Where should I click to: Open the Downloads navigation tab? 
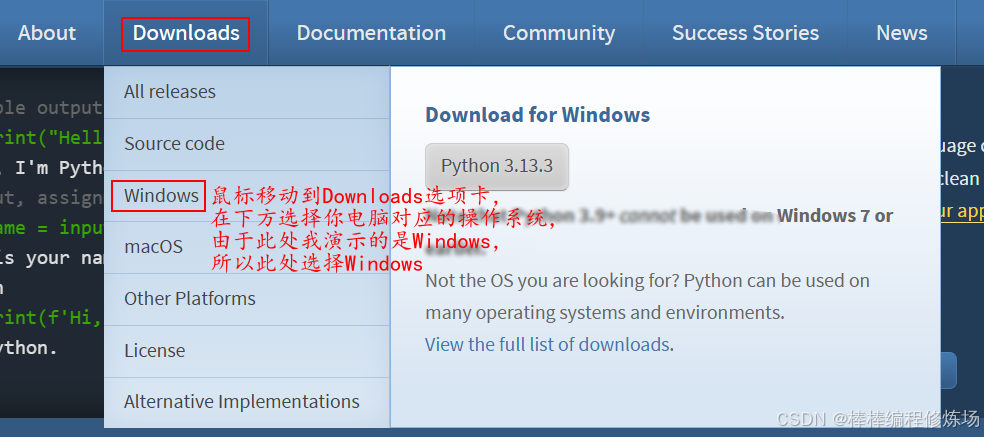[x=186, y=33]
